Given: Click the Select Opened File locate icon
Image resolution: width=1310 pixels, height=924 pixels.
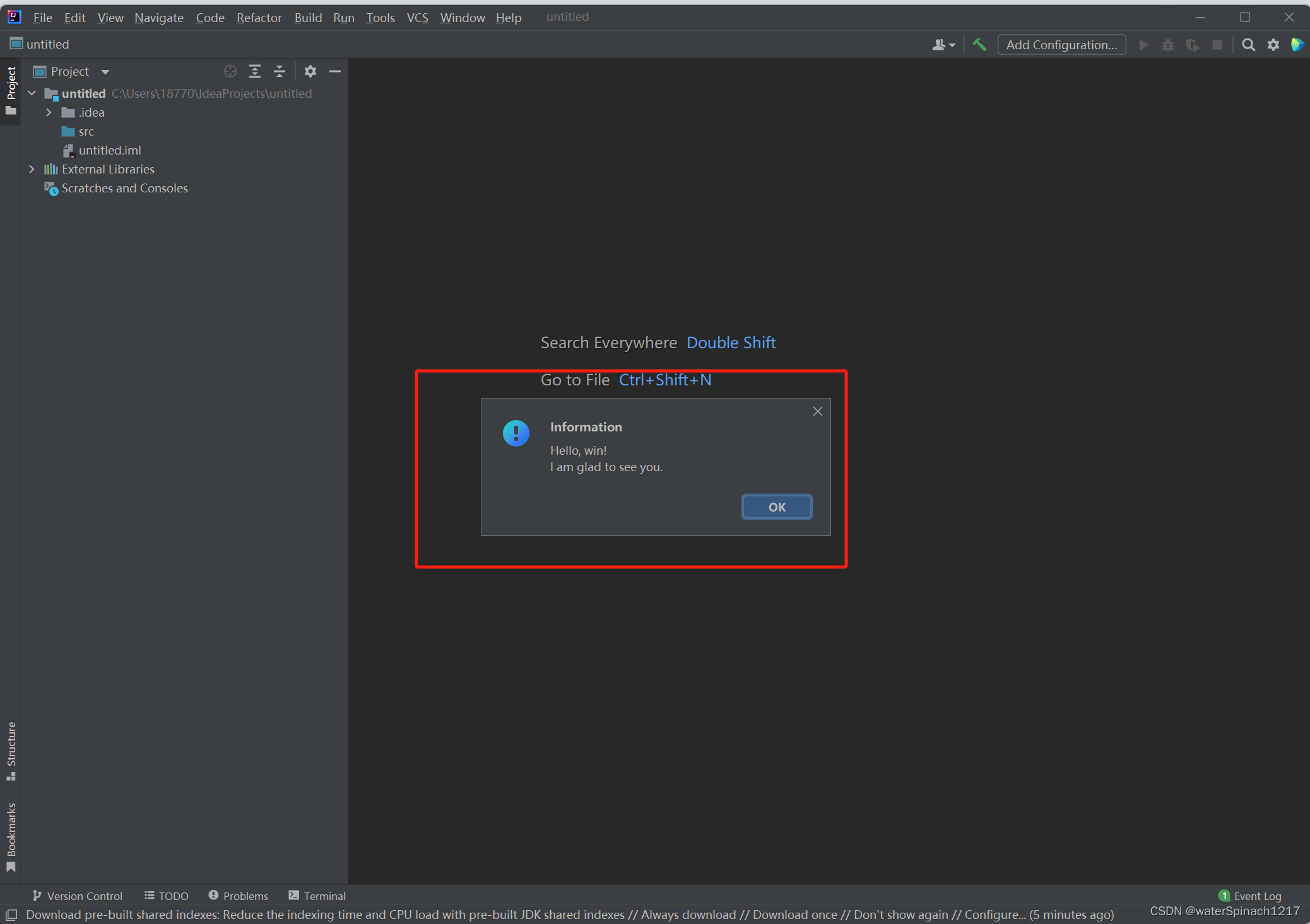Looking at the screenshot, I should pyautogui.click(x=230, y=71).
